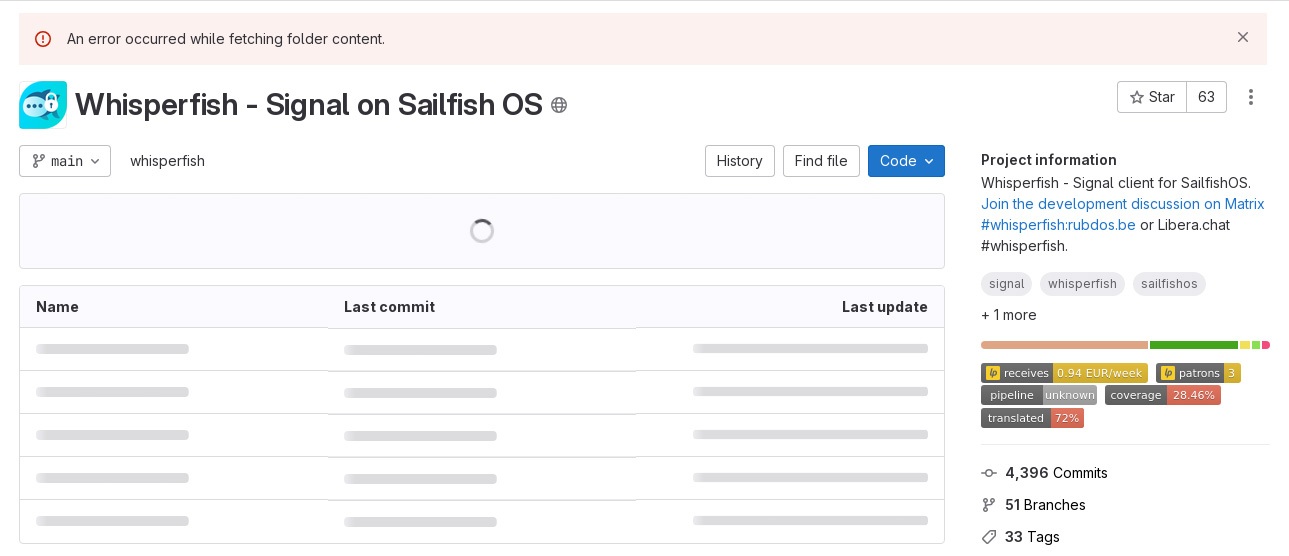Dismiss the folder content error alert
The width and height of the screenshot is (1289, 556).
tap(1242, 38)
